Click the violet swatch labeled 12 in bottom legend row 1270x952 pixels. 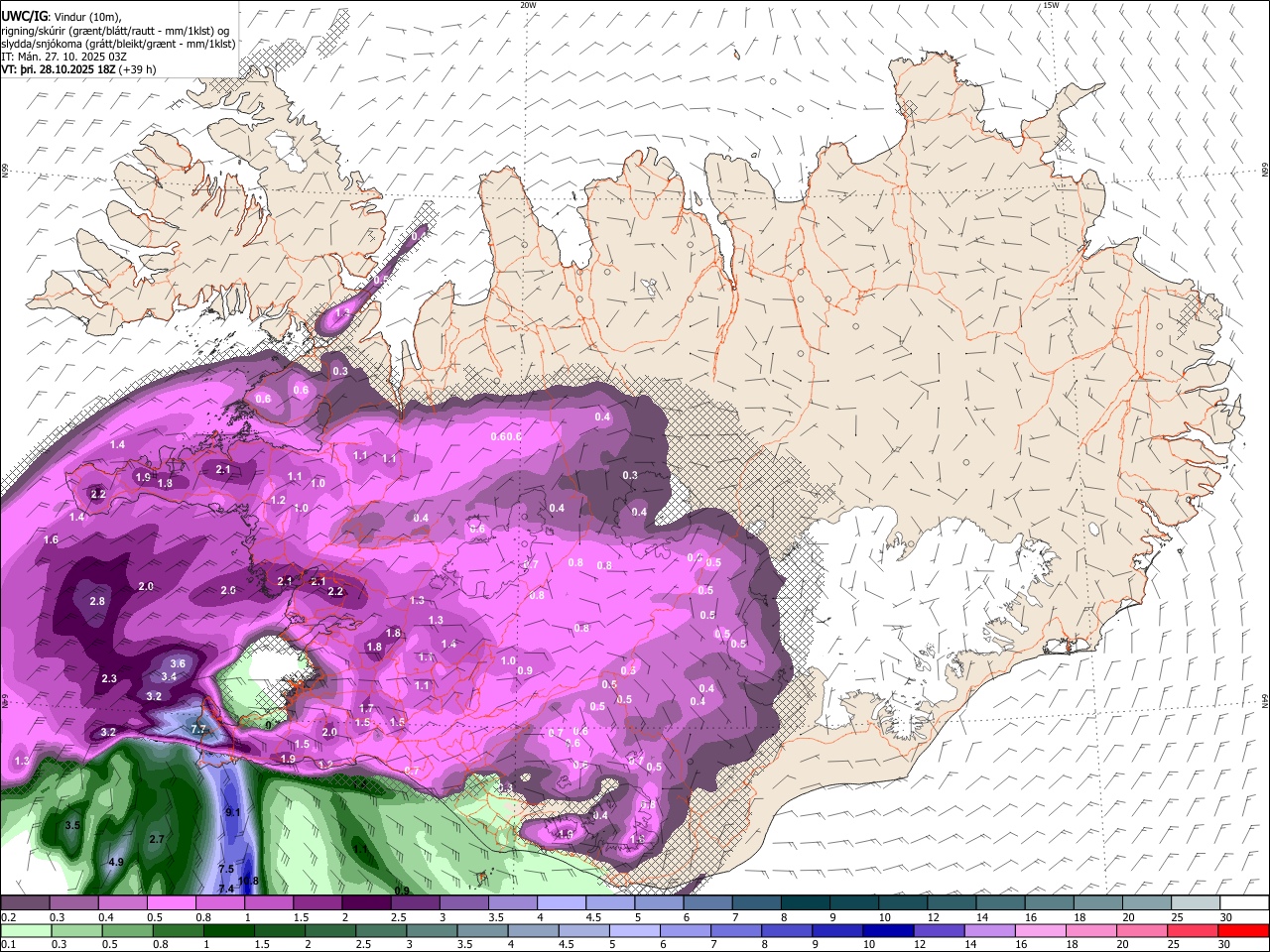pyautogui.click(x=940, y=930)
